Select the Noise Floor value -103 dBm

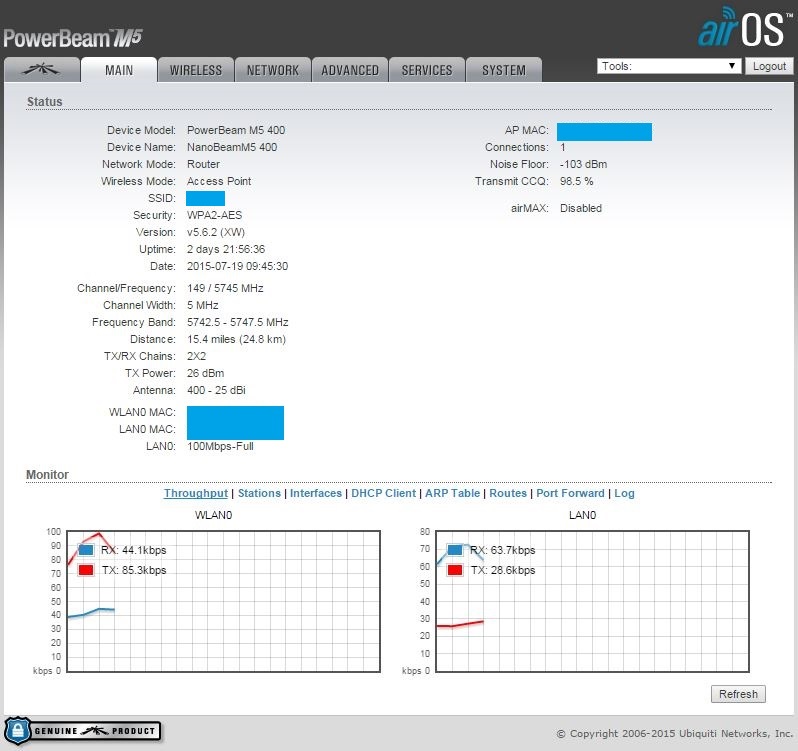point(583,164)
